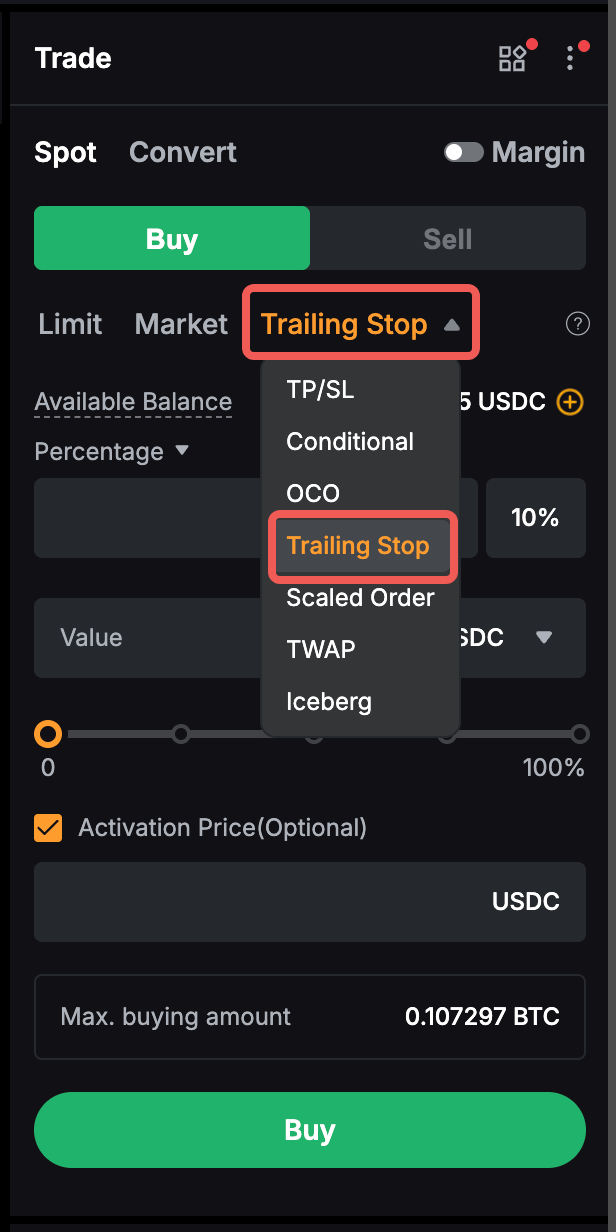The width and height of the screenshot is (616, 1232).
Task: Switch to the Sell side
Action: click(447, 240)
